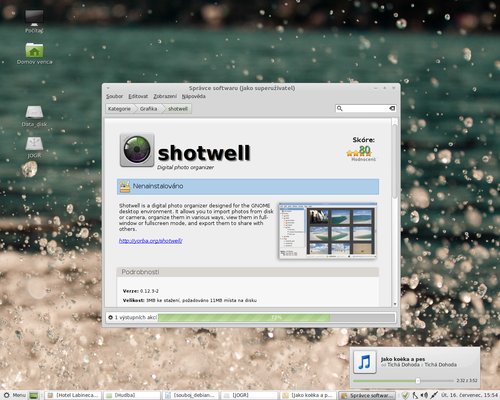Click the Podrobnosti section header
The image size is (500, 400).
248,272
